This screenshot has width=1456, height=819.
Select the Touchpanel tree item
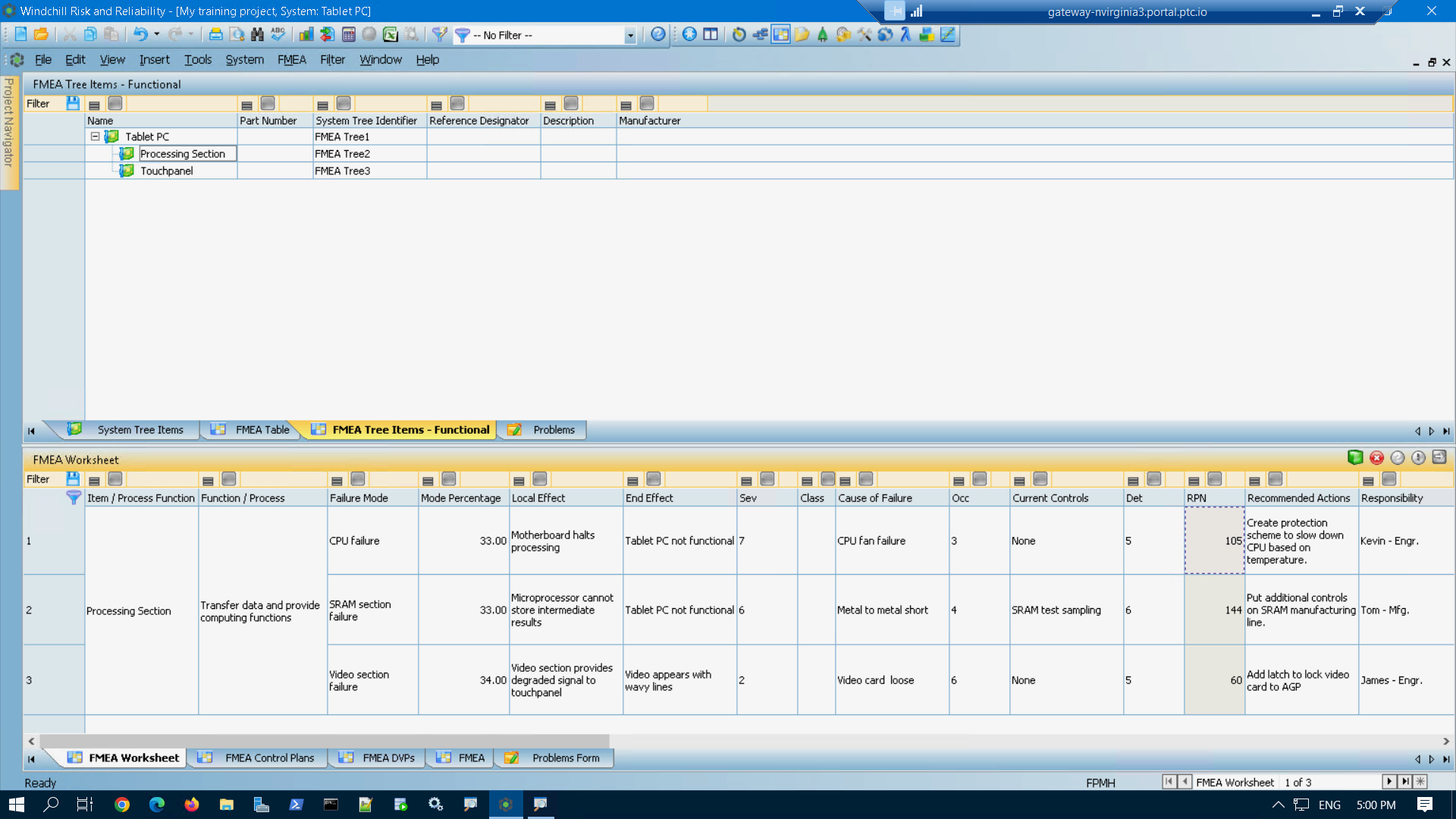pos(166,171)
